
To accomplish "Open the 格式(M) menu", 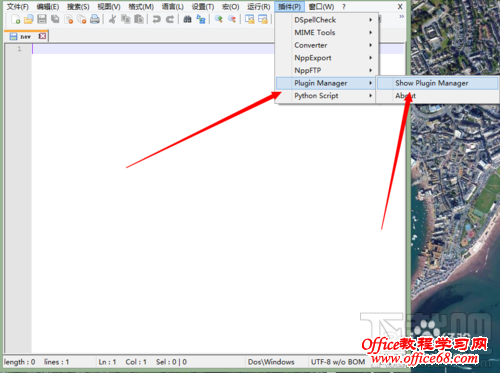I will coord(141,7).
